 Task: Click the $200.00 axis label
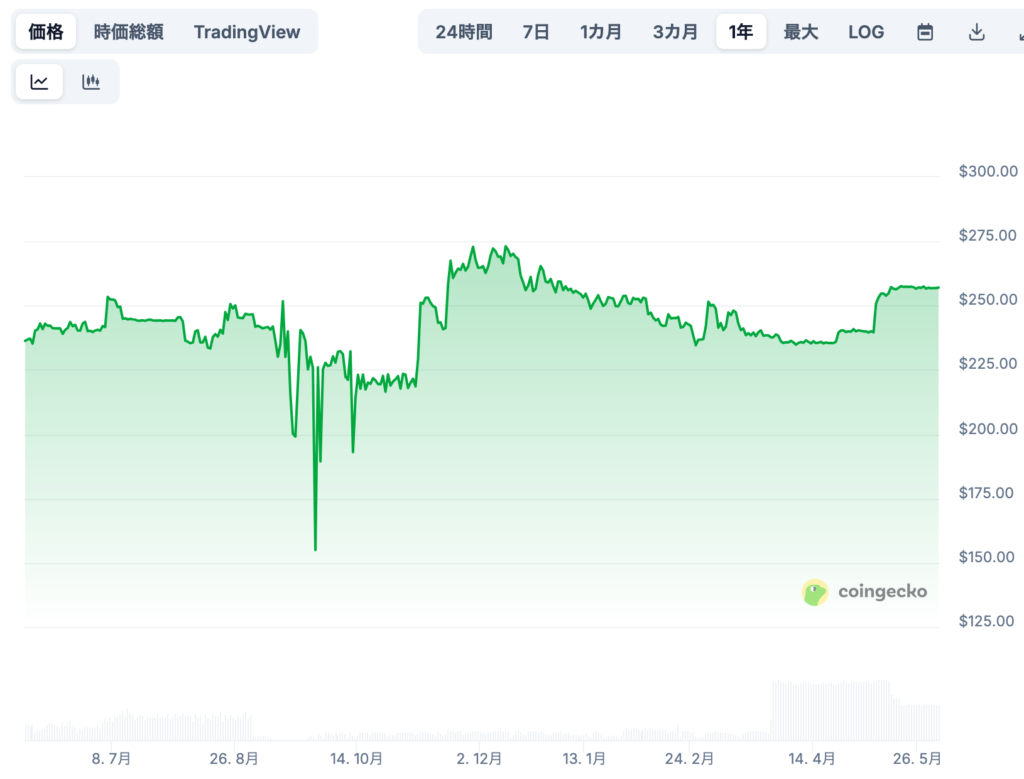(987, 428)
